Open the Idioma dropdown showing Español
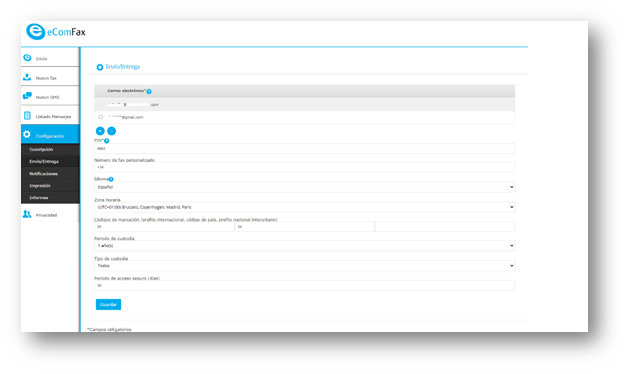The height and width of the screenshot is (374, 630). tap(304, 187)
